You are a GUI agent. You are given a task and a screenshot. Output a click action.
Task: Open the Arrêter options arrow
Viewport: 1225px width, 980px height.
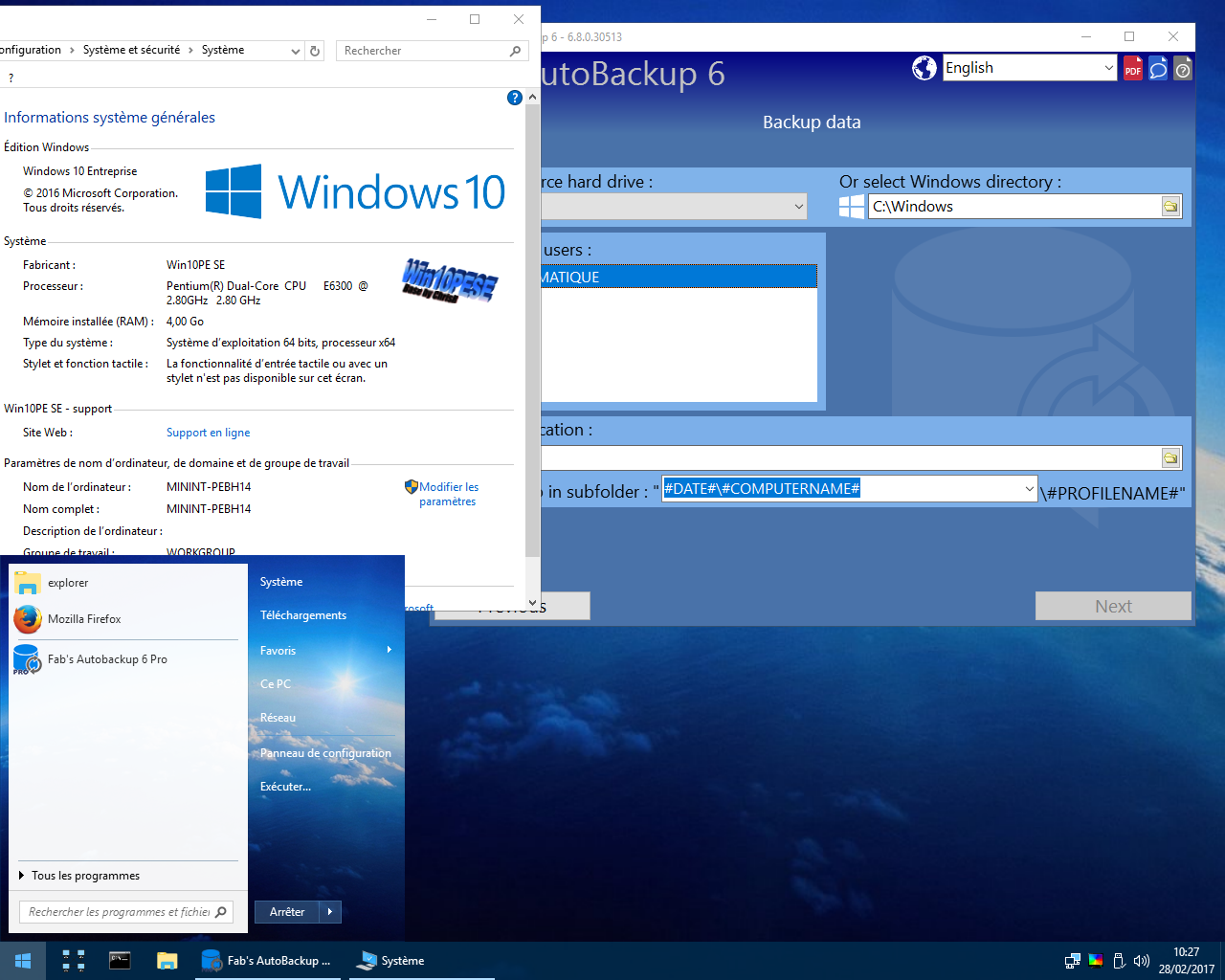(330, 912)
